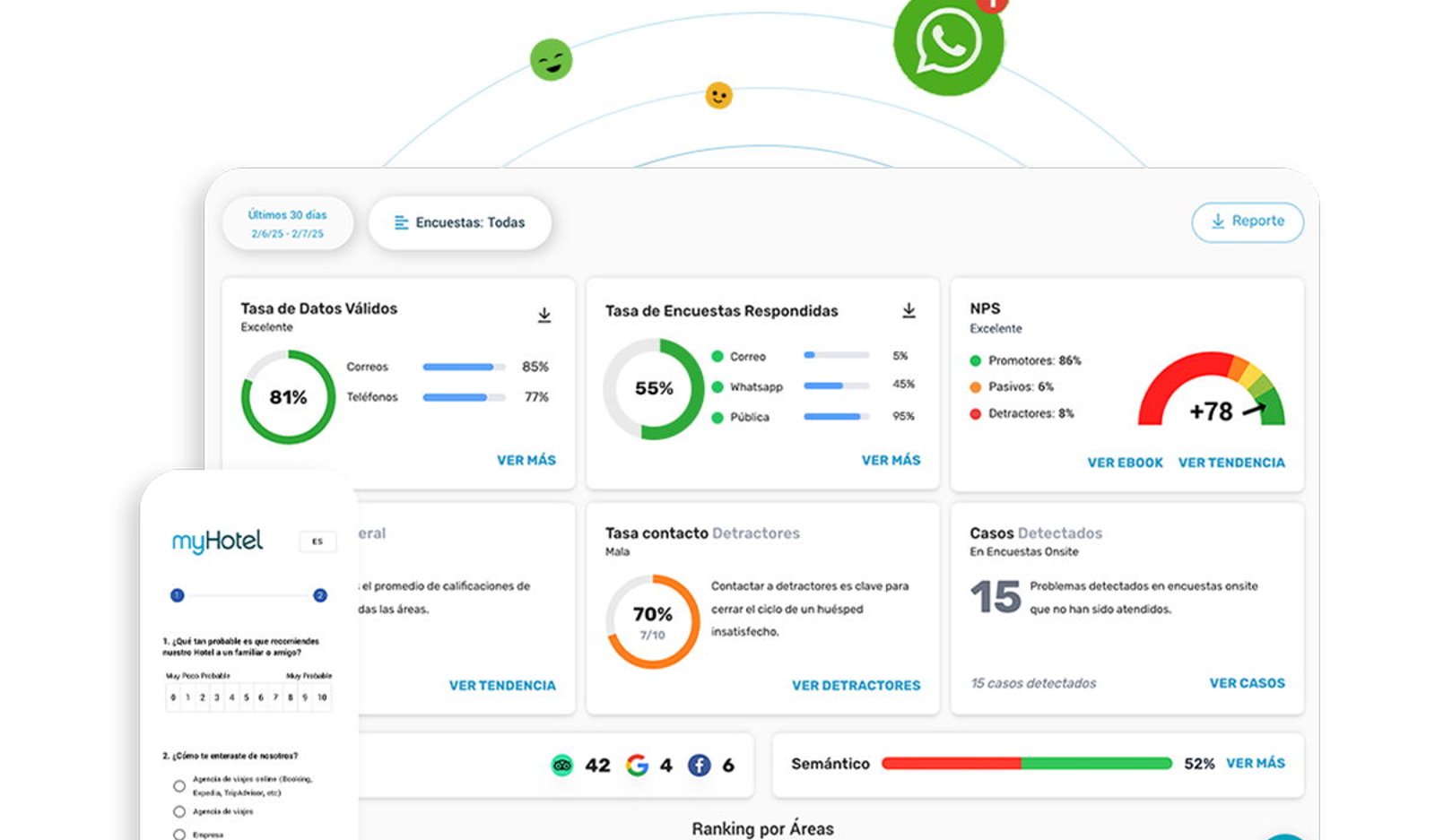Click the red Detractores legend dot
1435x840 pixels.
click(976, 413)
